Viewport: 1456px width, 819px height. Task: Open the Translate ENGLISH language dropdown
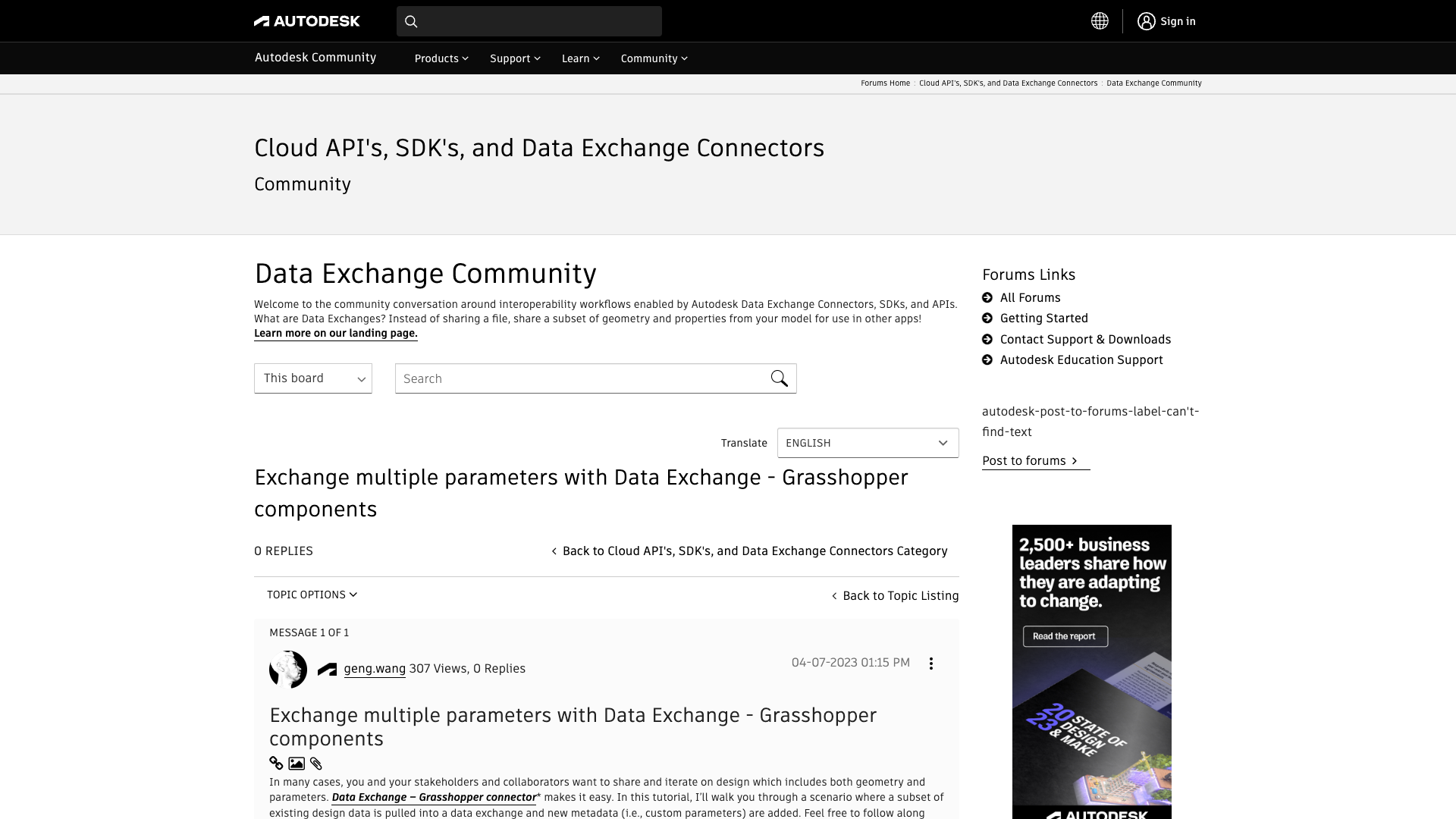tap(868, 443)
